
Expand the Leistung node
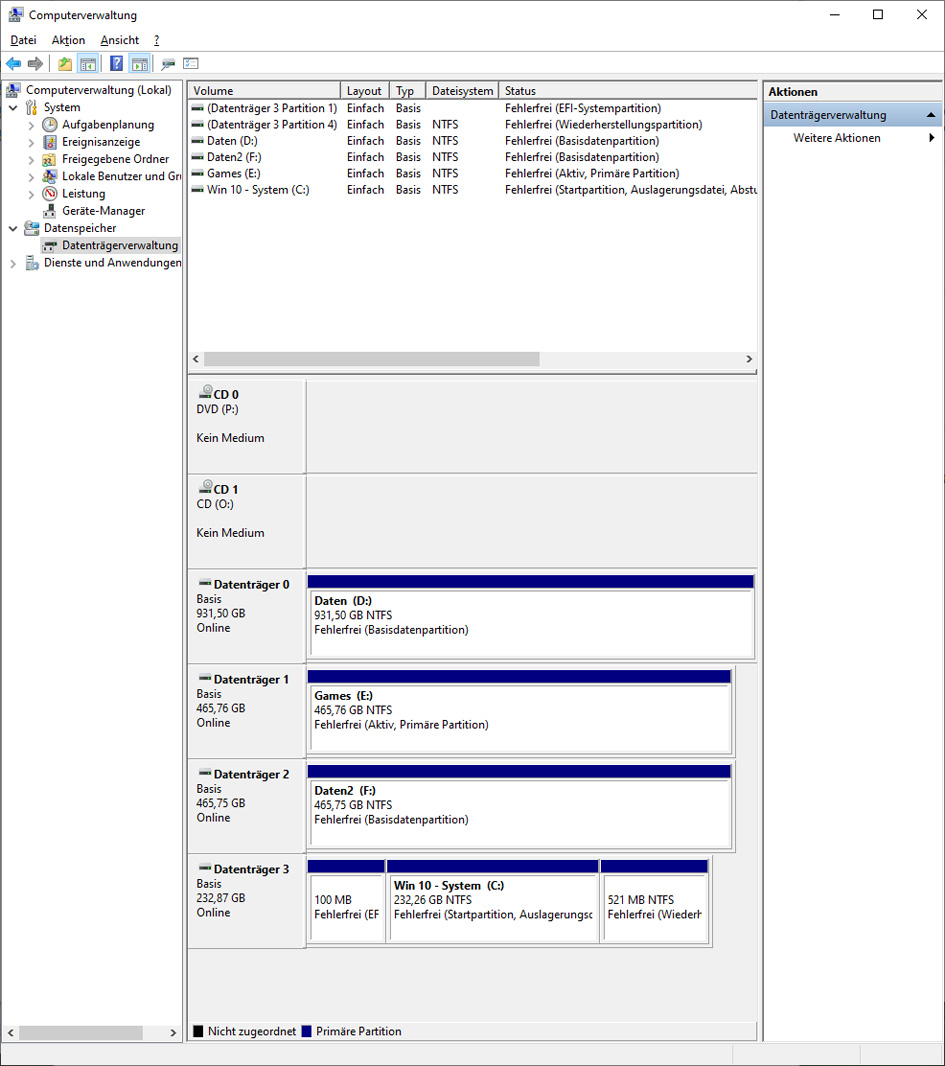coord(31,194)
